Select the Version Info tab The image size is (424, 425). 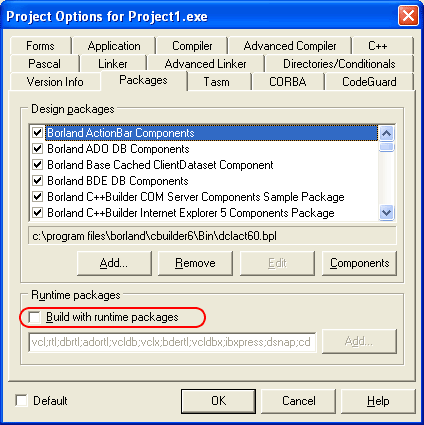click(x=55, y=82)
